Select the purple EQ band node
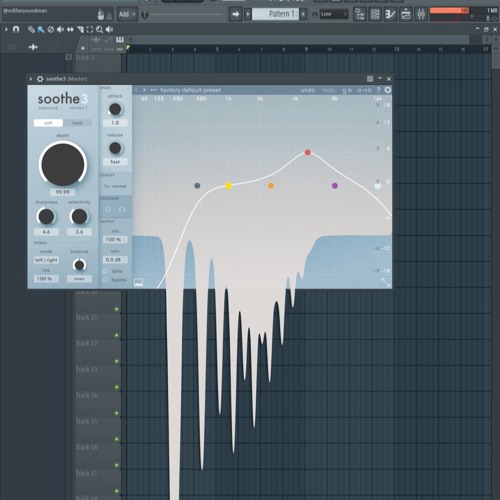The image size is (500, 500). 335,186
